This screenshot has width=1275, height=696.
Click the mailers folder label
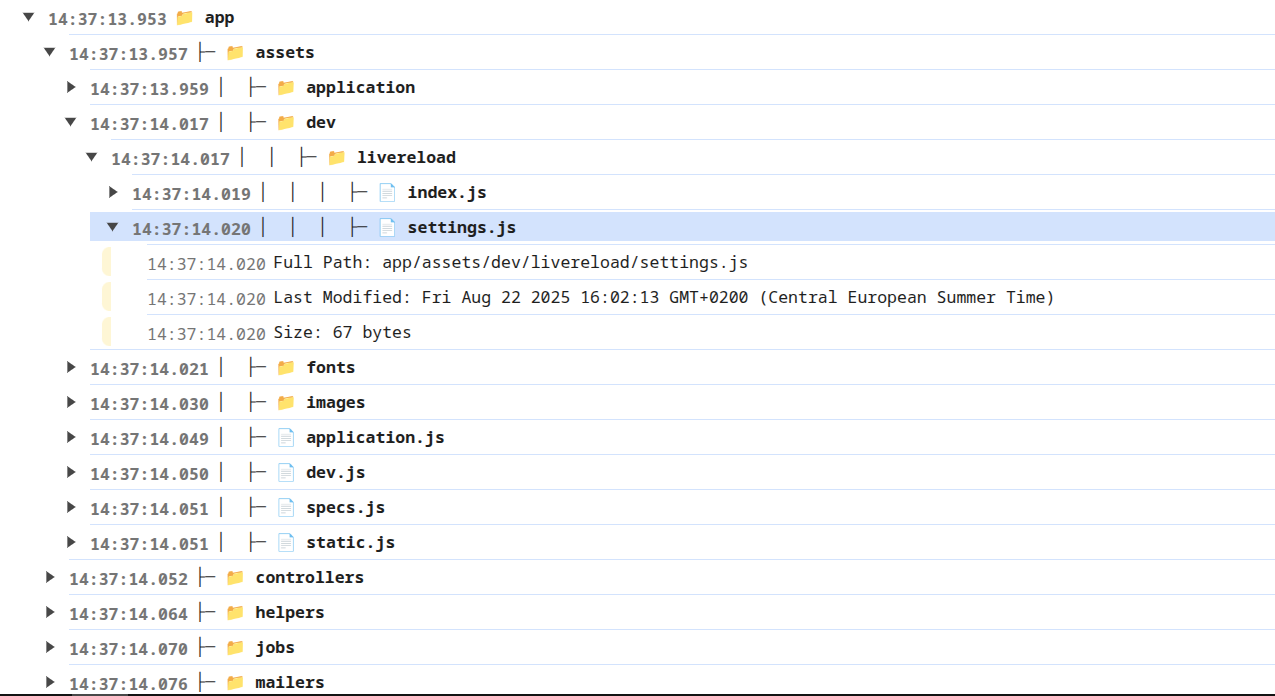click(289, 683)
